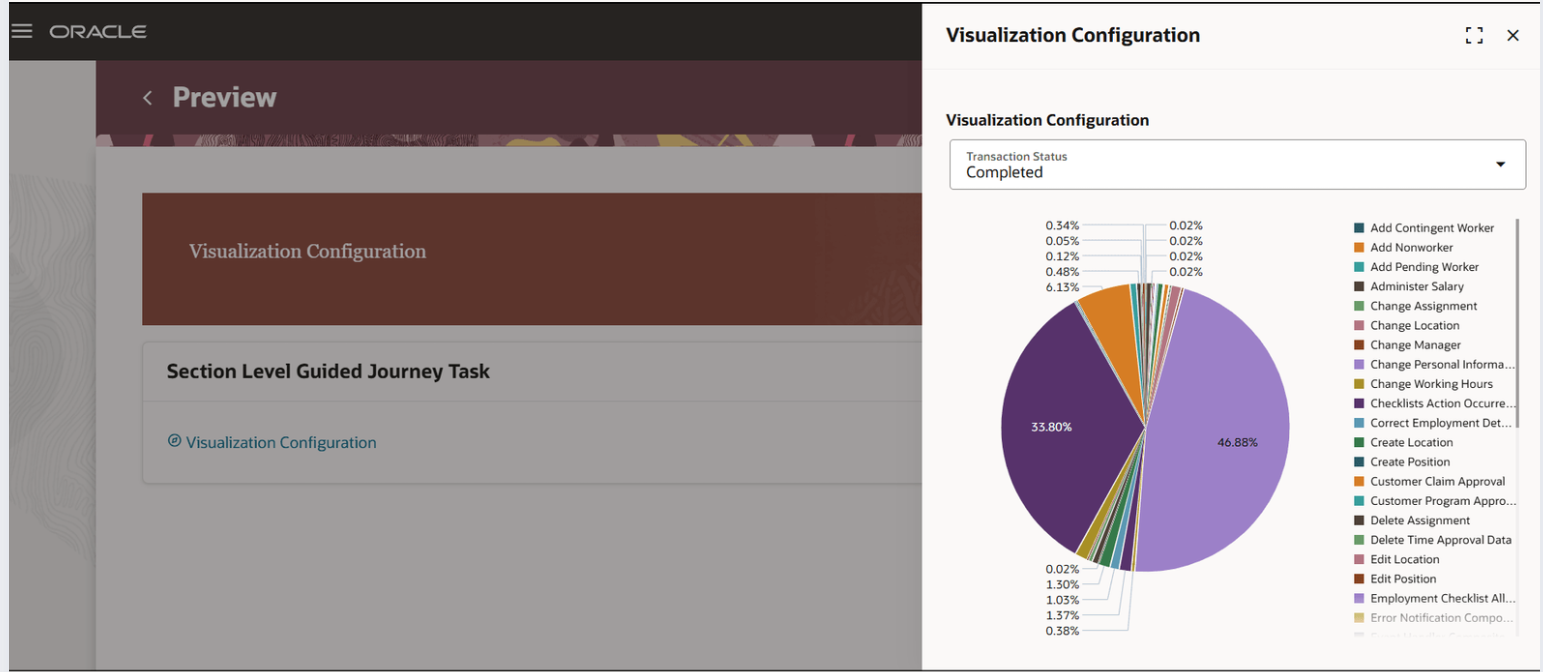
Task: Click the Completed value in Transaction Status
Action: (1004, 173)
